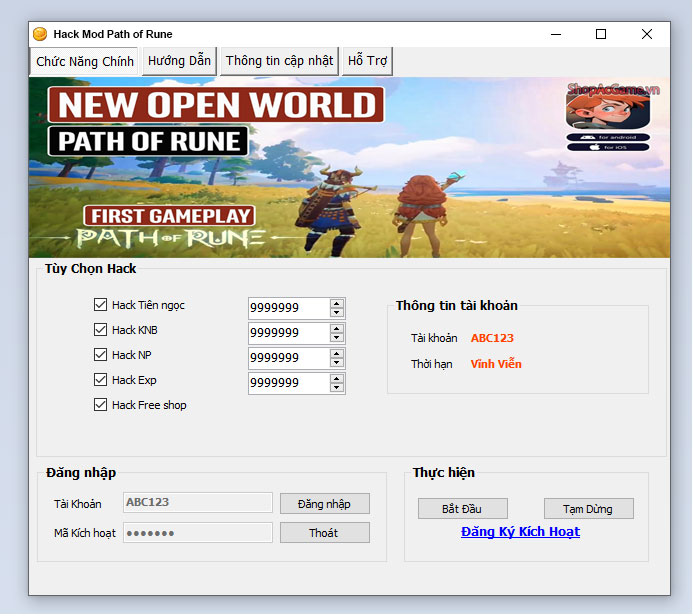
Task: Click the Tài Khoản input field
Action: (x=198, y=503)
